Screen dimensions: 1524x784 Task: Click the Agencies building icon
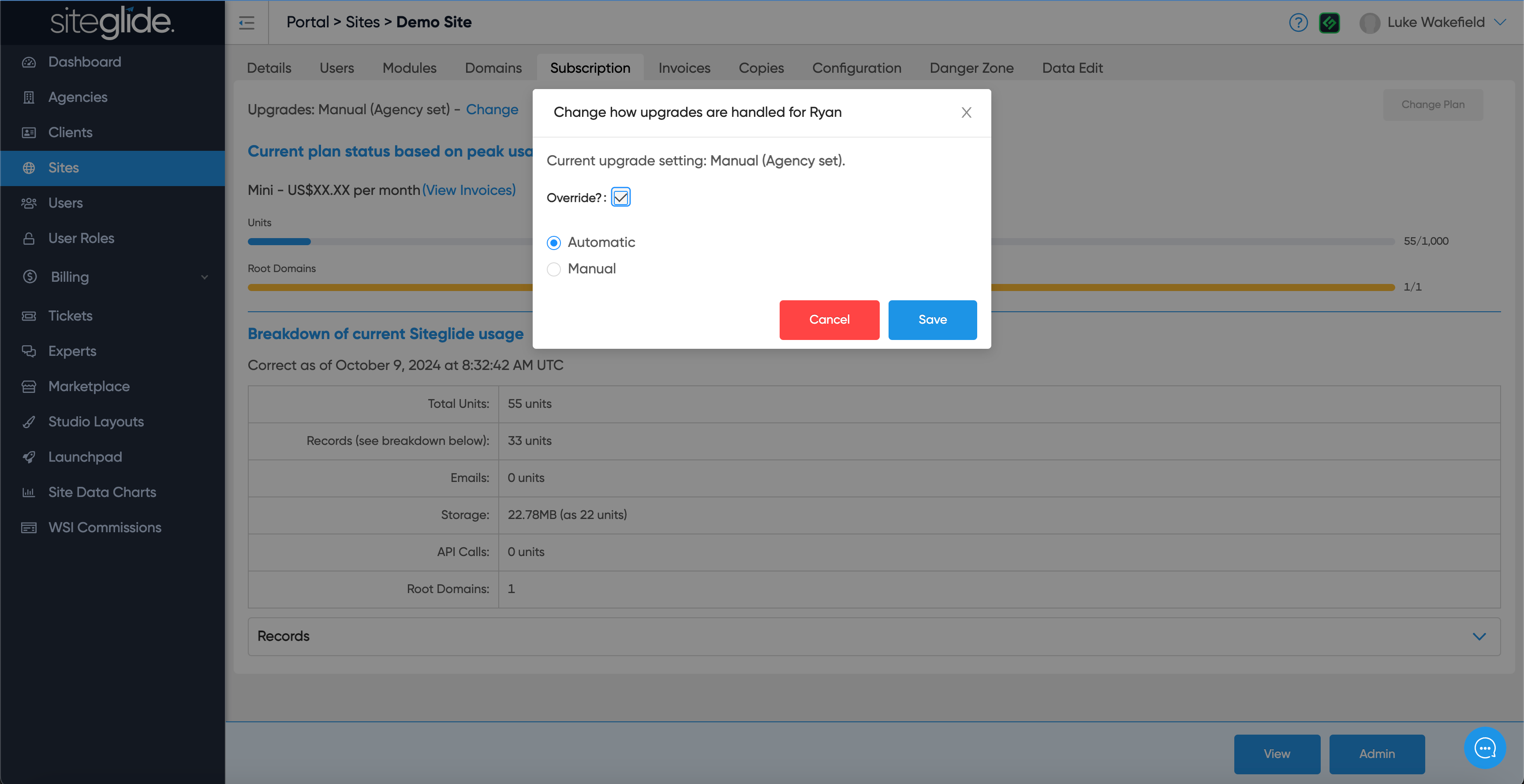point(28,97)
